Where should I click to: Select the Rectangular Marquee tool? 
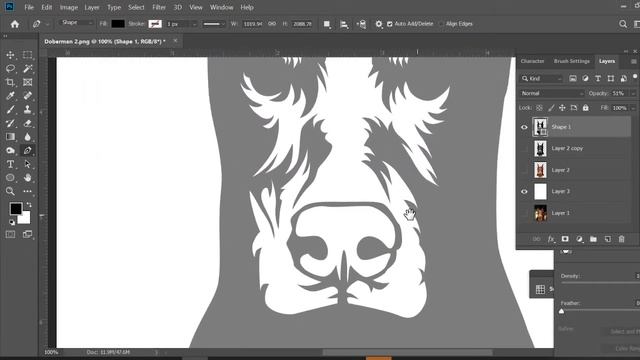27,55
